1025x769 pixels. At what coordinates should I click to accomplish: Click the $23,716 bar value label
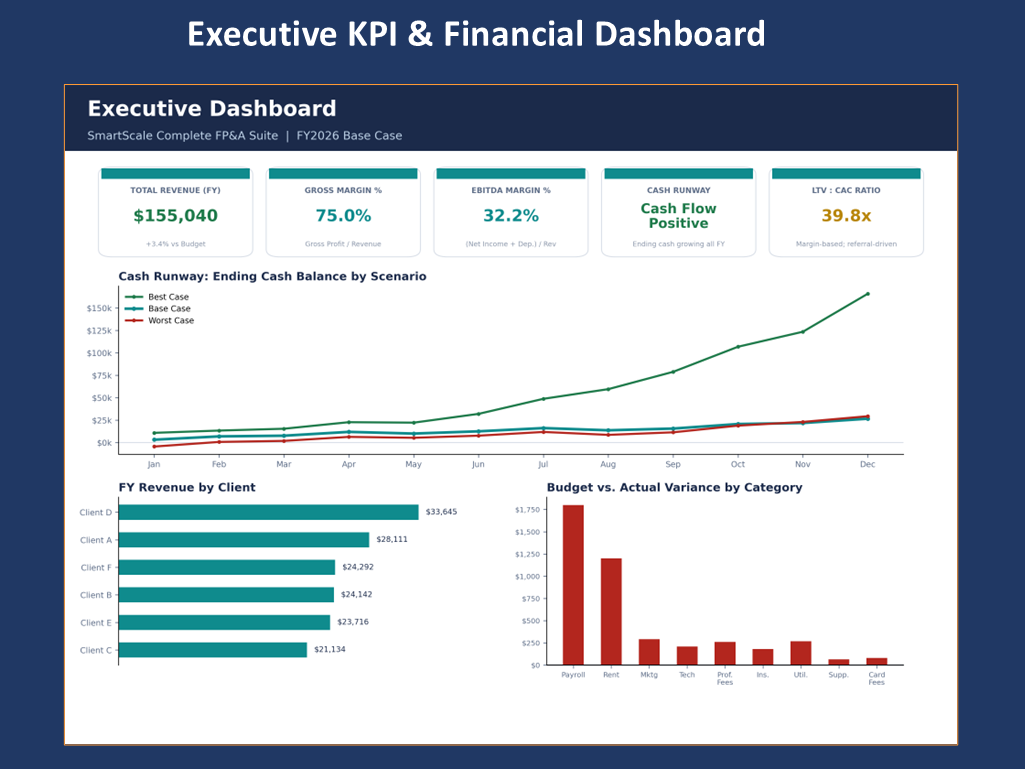(x=353, y=622)
